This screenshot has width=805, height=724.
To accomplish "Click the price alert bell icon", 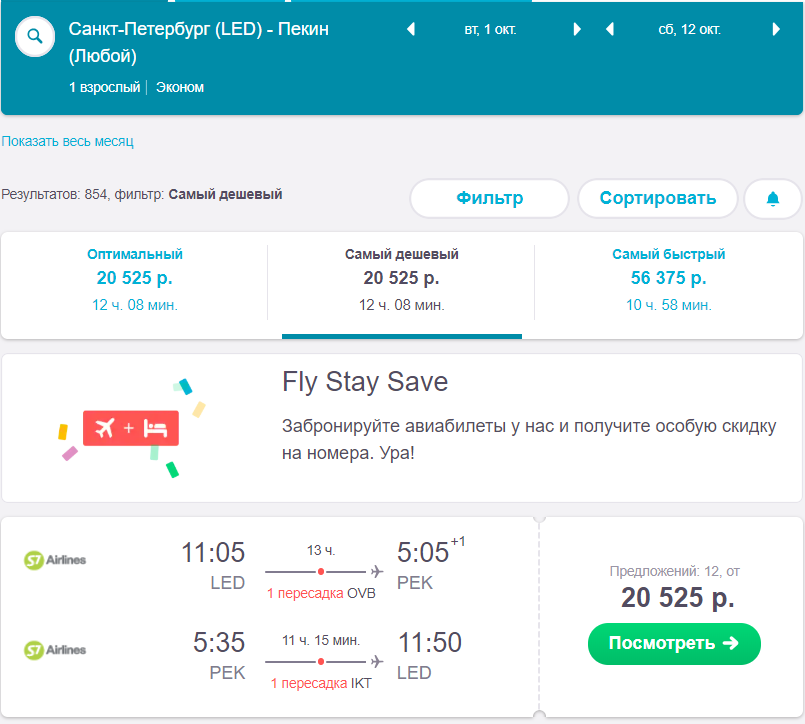I will (x=772, y=199).
